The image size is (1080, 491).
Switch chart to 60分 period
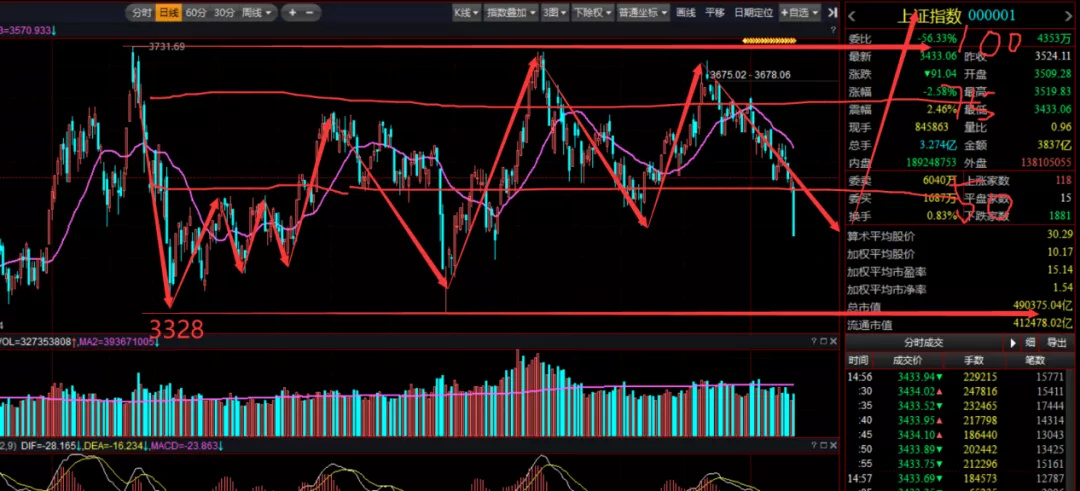pyautogui.click(x=196, y=12)
